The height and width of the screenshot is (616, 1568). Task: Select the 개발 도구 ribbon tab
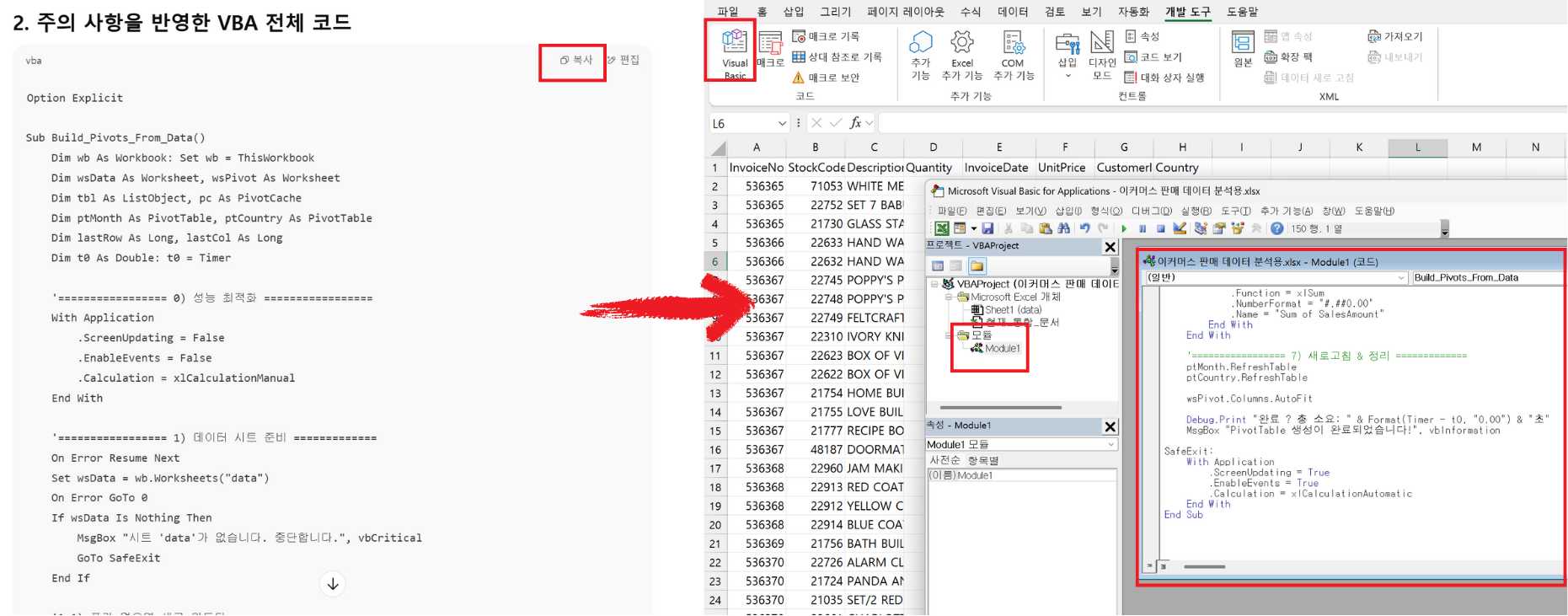tap(1188, 11)
